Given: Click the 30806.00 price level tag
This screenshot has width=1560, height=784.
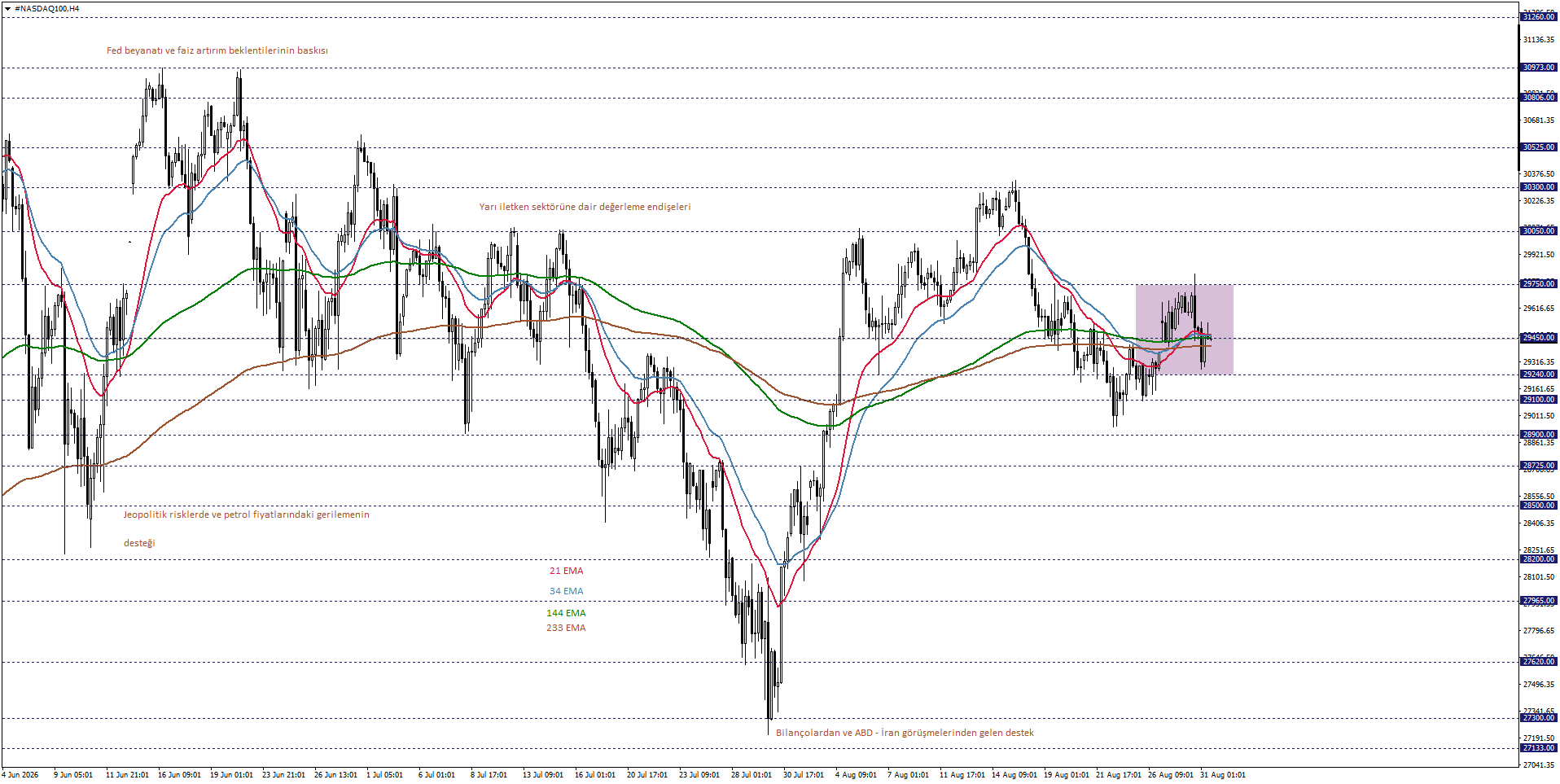Looking at the screenshot, I should pyautogui.click(x=1538, y=98).
